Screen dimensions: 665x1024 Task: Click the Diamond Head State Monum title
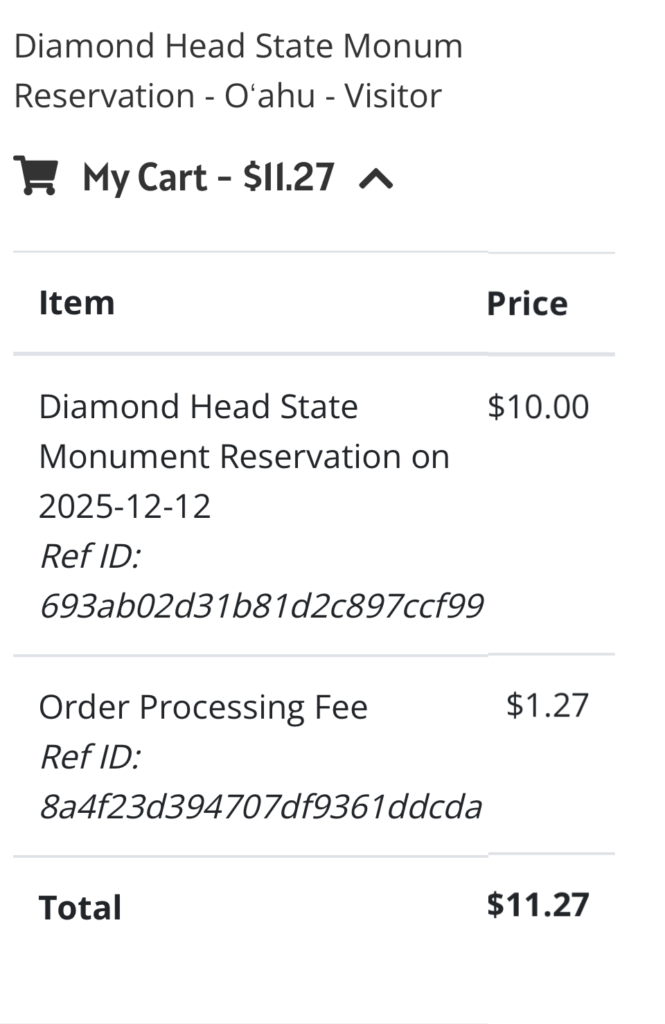click(x=238, y=46)
